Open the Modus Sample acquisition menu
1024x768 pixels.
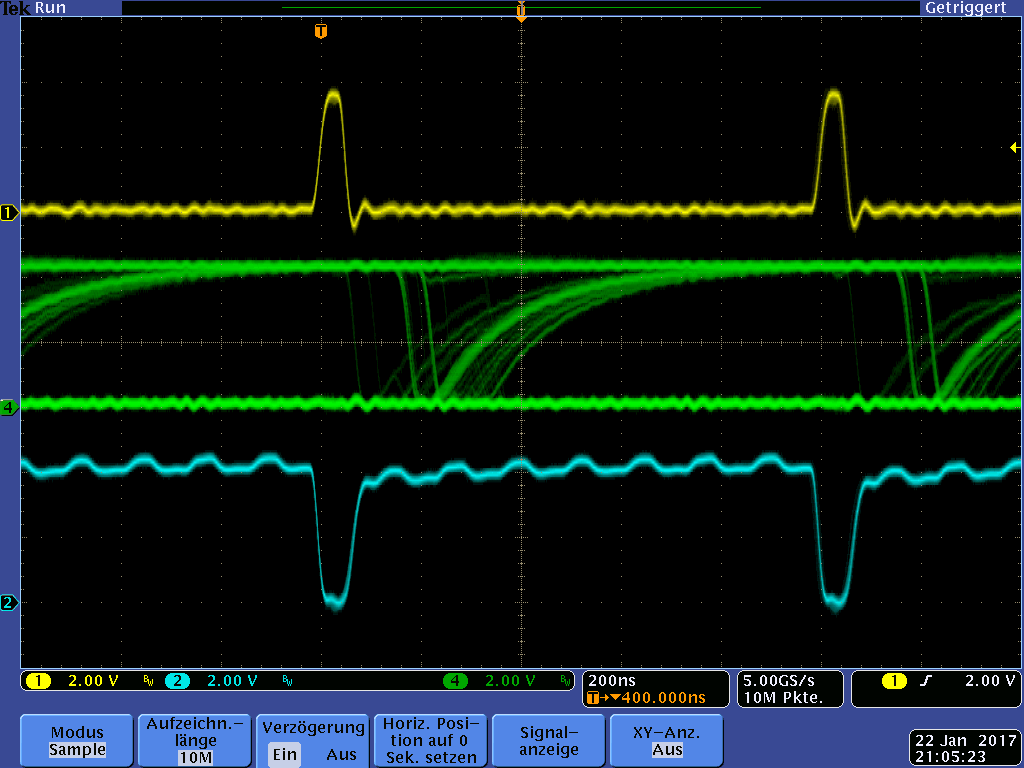coord(77,740)
